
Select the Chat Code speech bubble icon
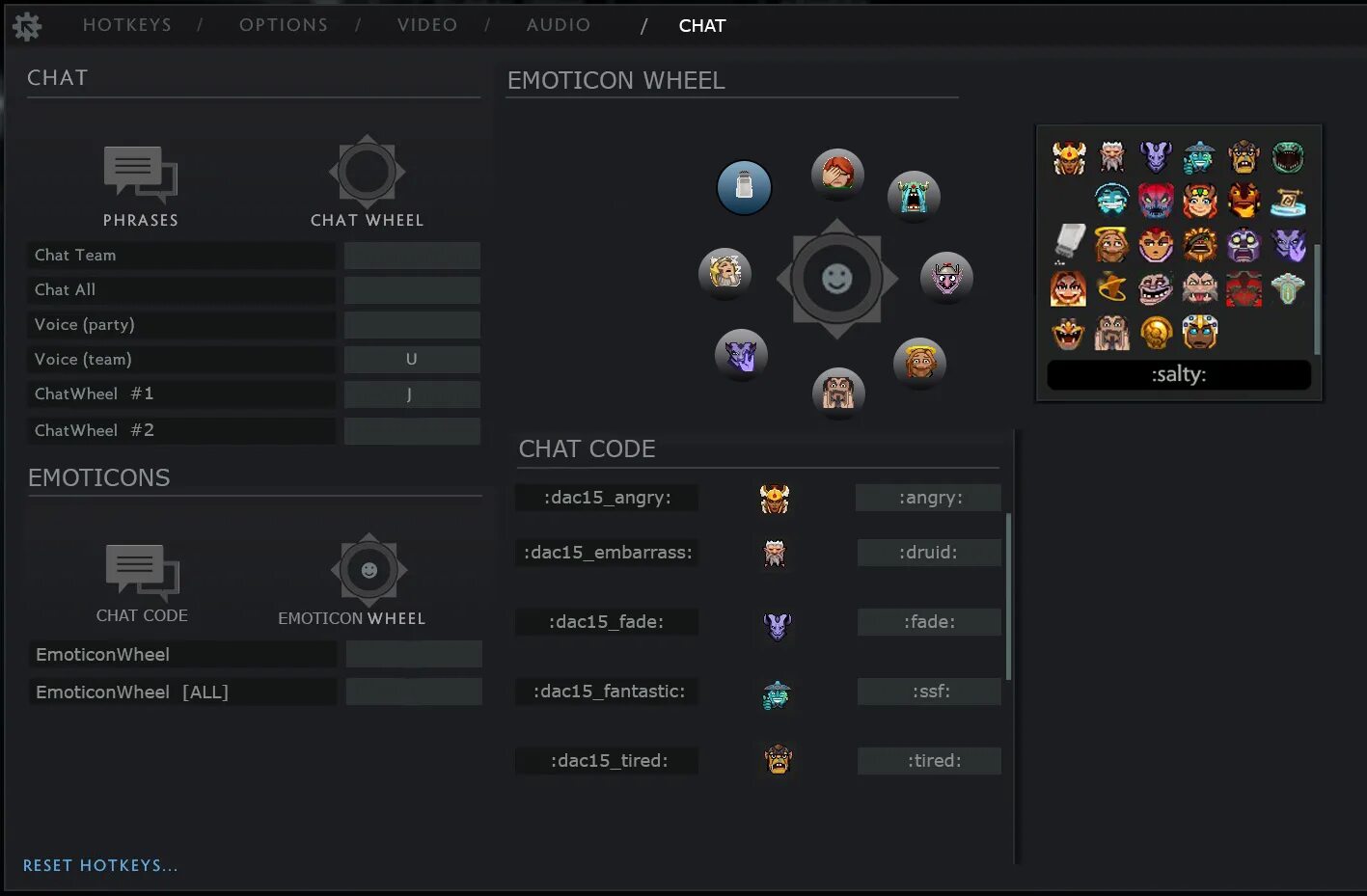142,572
